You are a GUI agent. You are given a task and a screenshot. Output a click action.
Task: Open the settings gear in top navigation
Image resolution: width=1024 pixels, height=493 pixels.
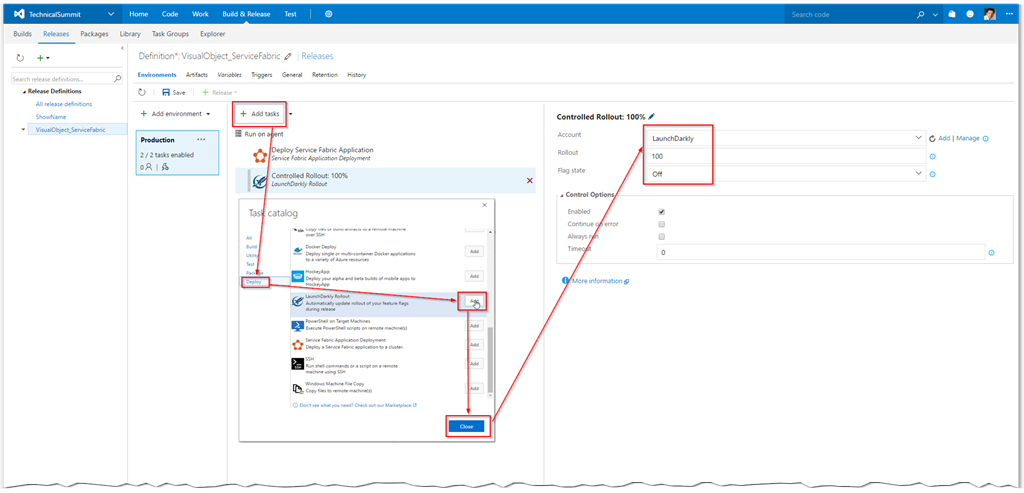329,15
